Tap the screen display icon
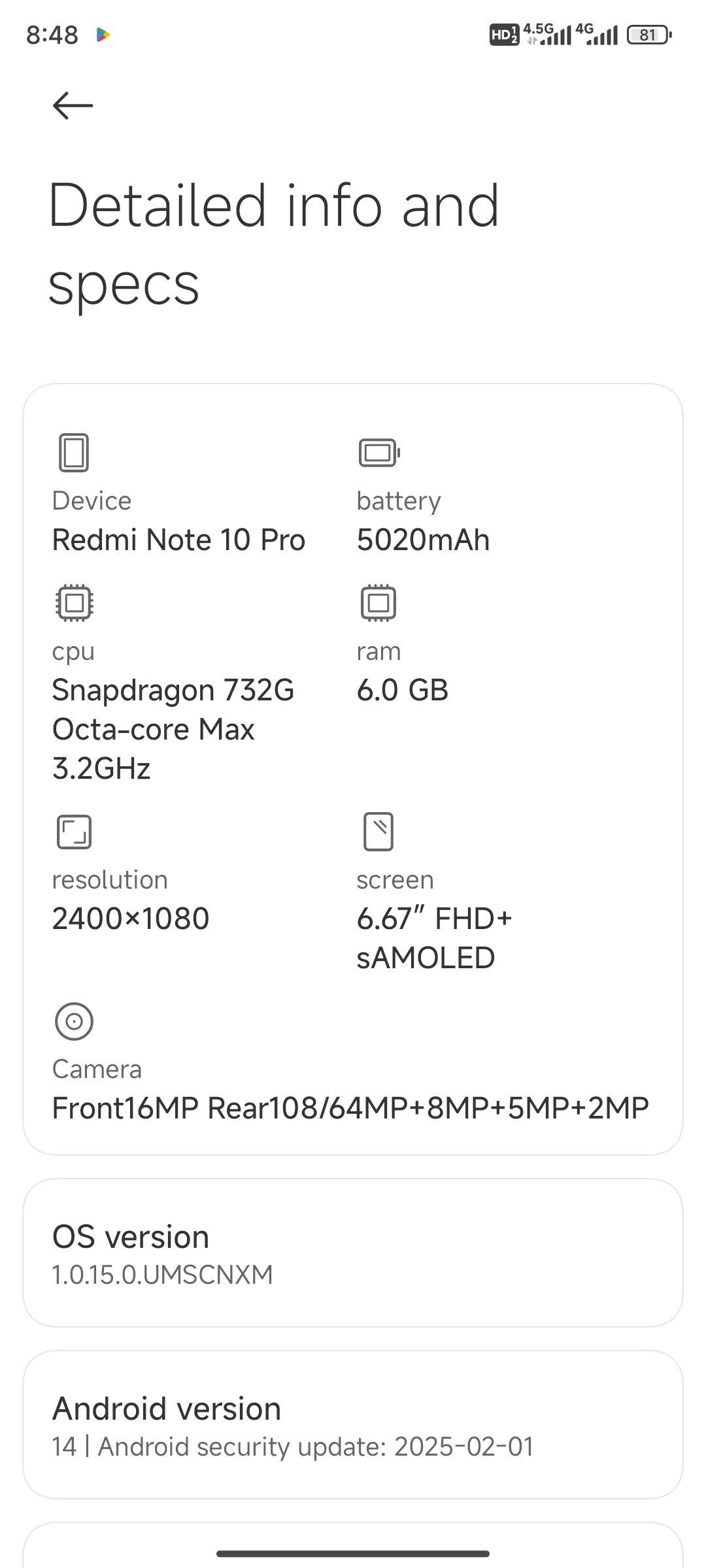The height and width of the screenshot is (1568, 706). point(378,832)
